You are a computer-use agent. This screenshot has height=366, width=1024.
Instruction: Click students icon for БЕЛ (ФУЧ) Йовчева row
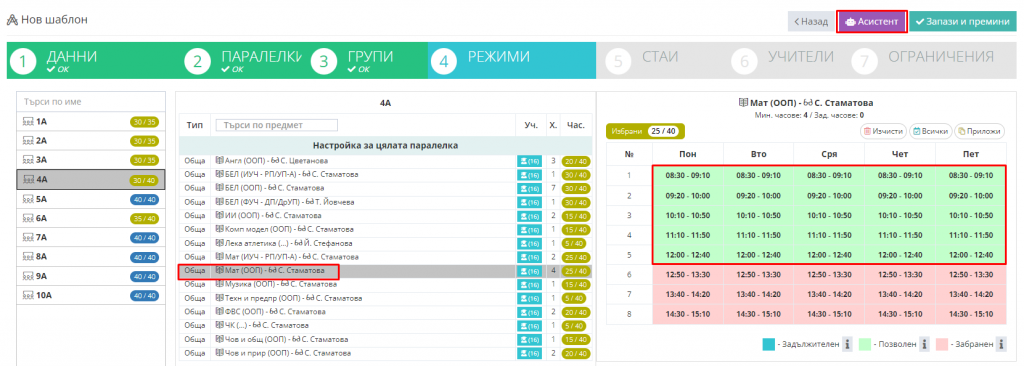[x=530, y=202]
